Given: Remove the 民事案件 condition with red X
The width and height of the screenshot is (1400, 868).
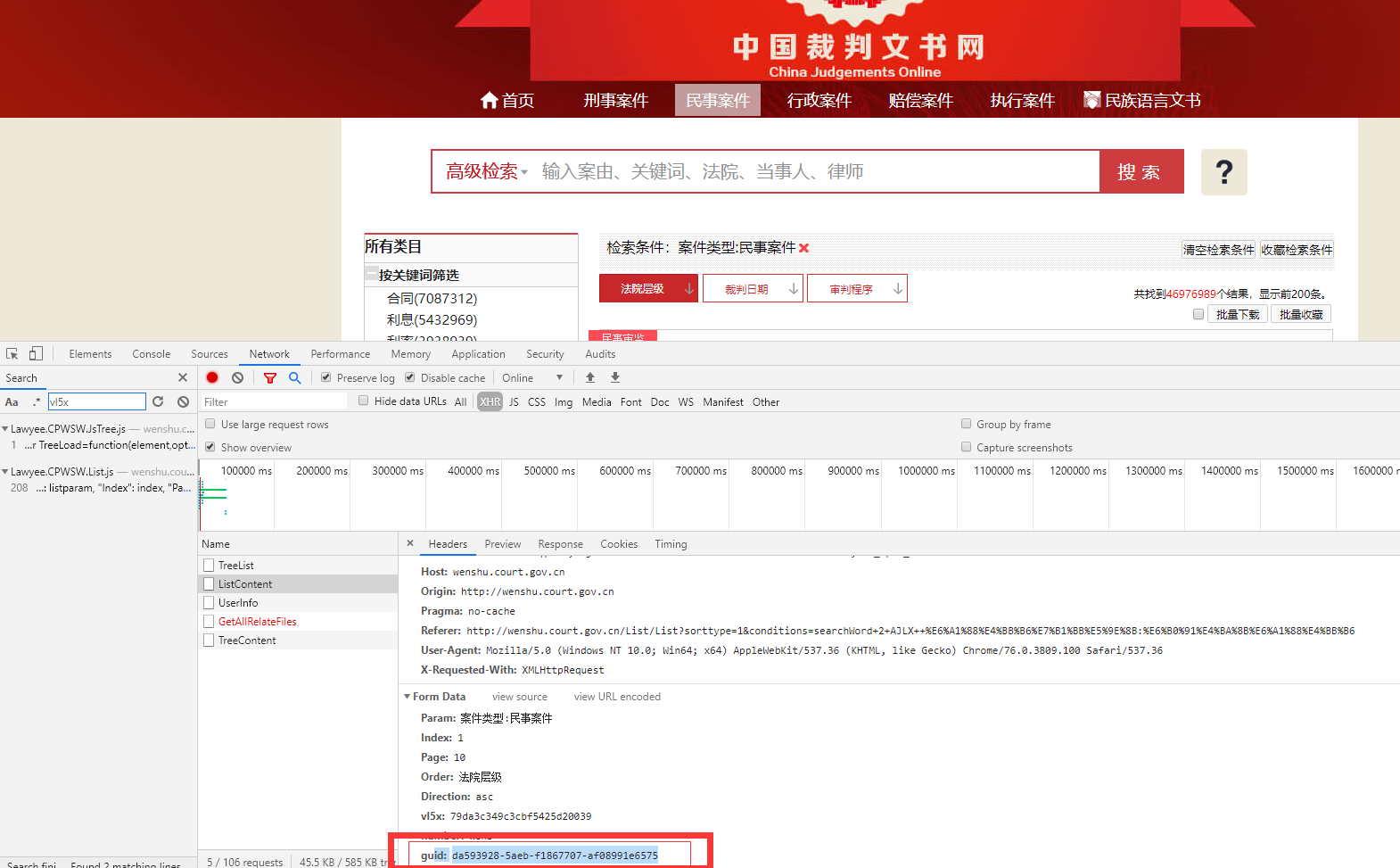Looking at the screenshot, I should coord(804,248).
